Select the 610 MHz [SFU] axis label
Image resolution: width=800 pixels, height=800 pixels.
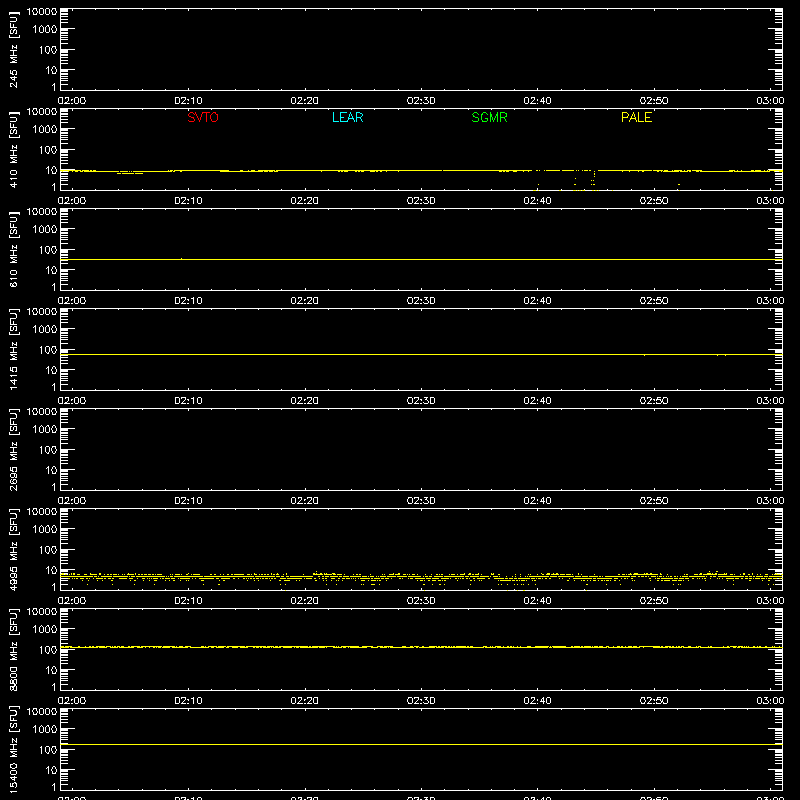click(13, 249)
